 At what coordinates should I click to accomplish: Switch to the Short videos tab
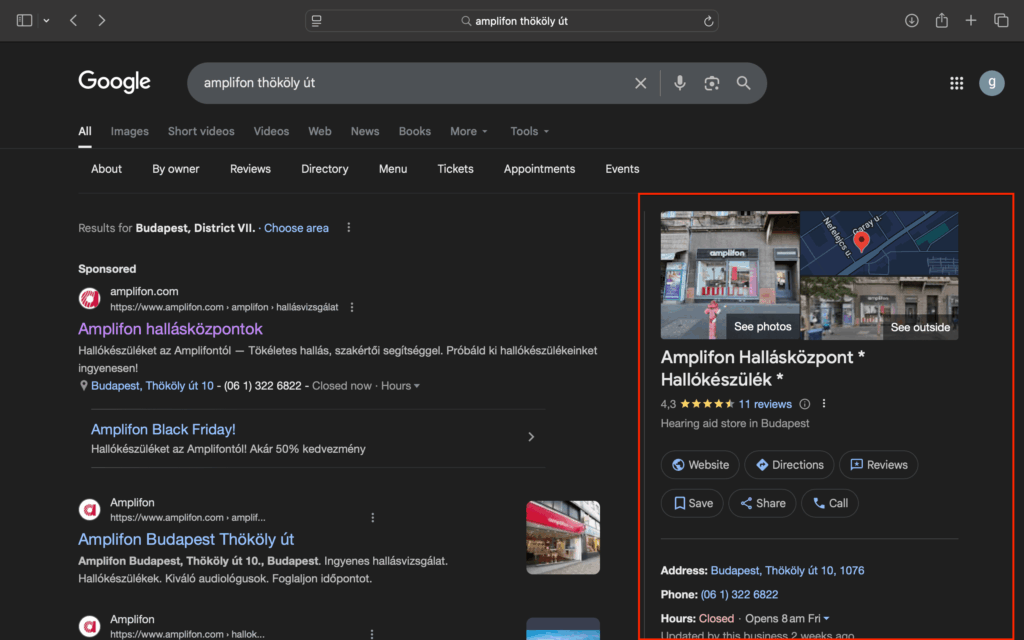(x=201, y=131)
